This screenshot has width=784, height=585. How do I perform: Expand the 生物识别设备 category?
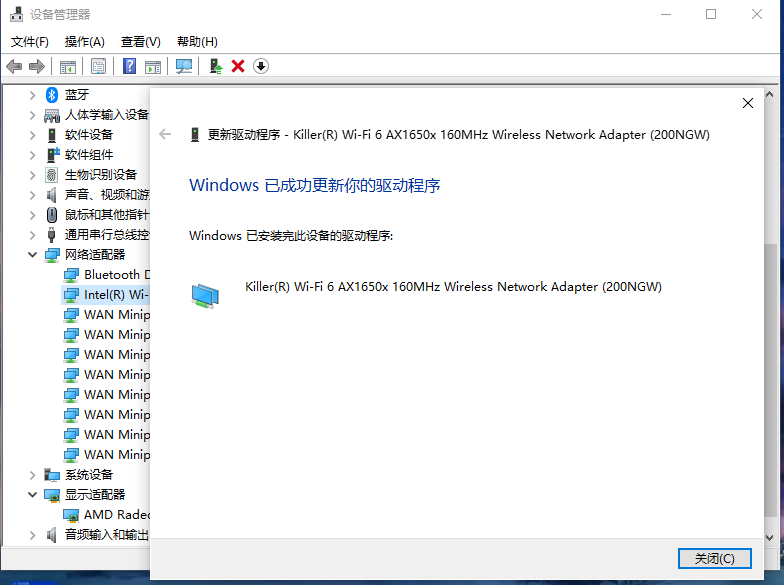[x=32, y=175]
